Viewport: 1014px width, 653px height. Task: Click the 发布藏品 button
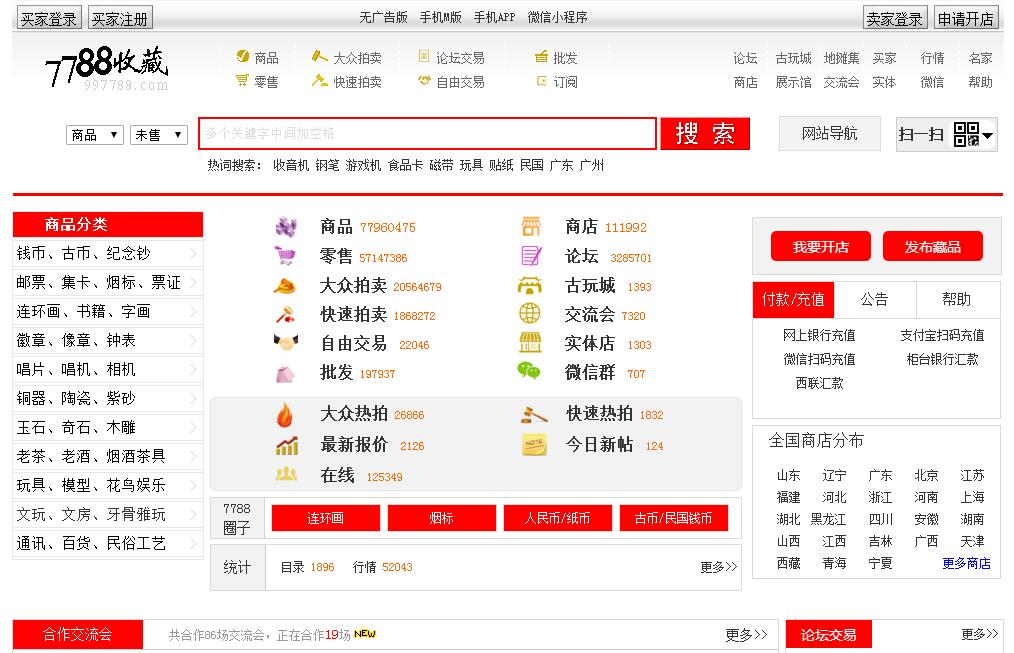[x=932, y=247]
